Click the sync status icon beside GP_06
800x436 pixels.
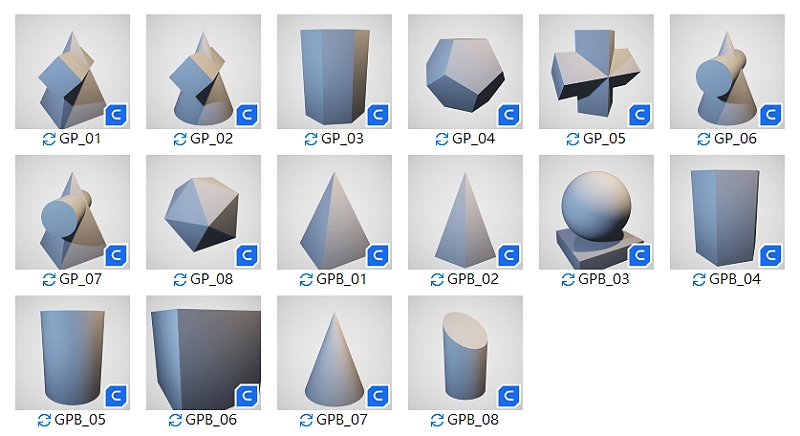704,139
